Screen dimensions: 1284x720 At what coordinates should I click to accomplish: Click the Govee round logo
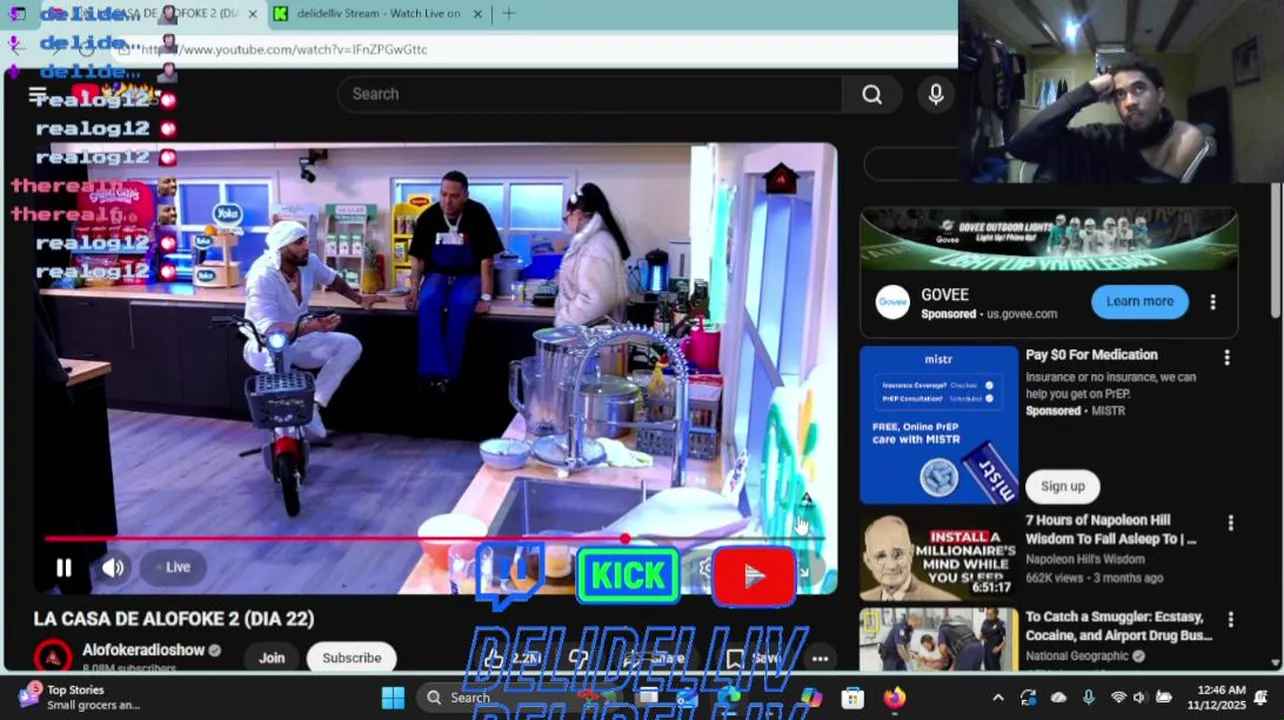point(893,302)
